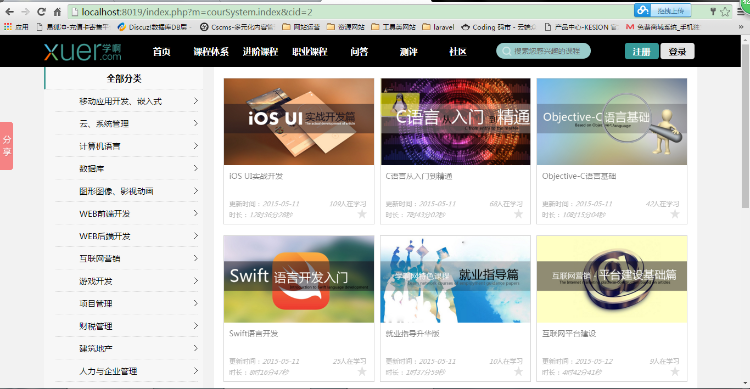Viewport: 750px width, 389px height.
Task: Expand the WEB前端开发 category chevron
Action: [196, 213]
